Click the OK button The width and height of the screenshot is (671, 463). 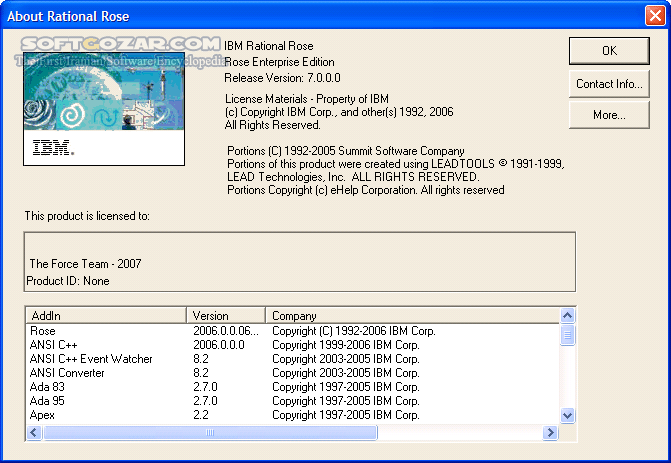609,51
